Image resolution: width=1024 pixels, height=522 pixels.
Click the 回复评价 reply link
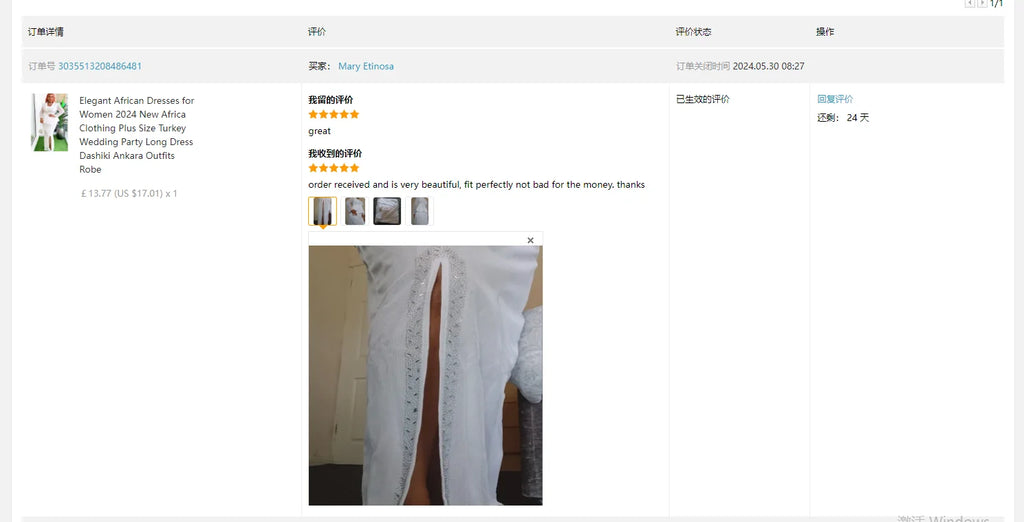[x=835, y=99]
